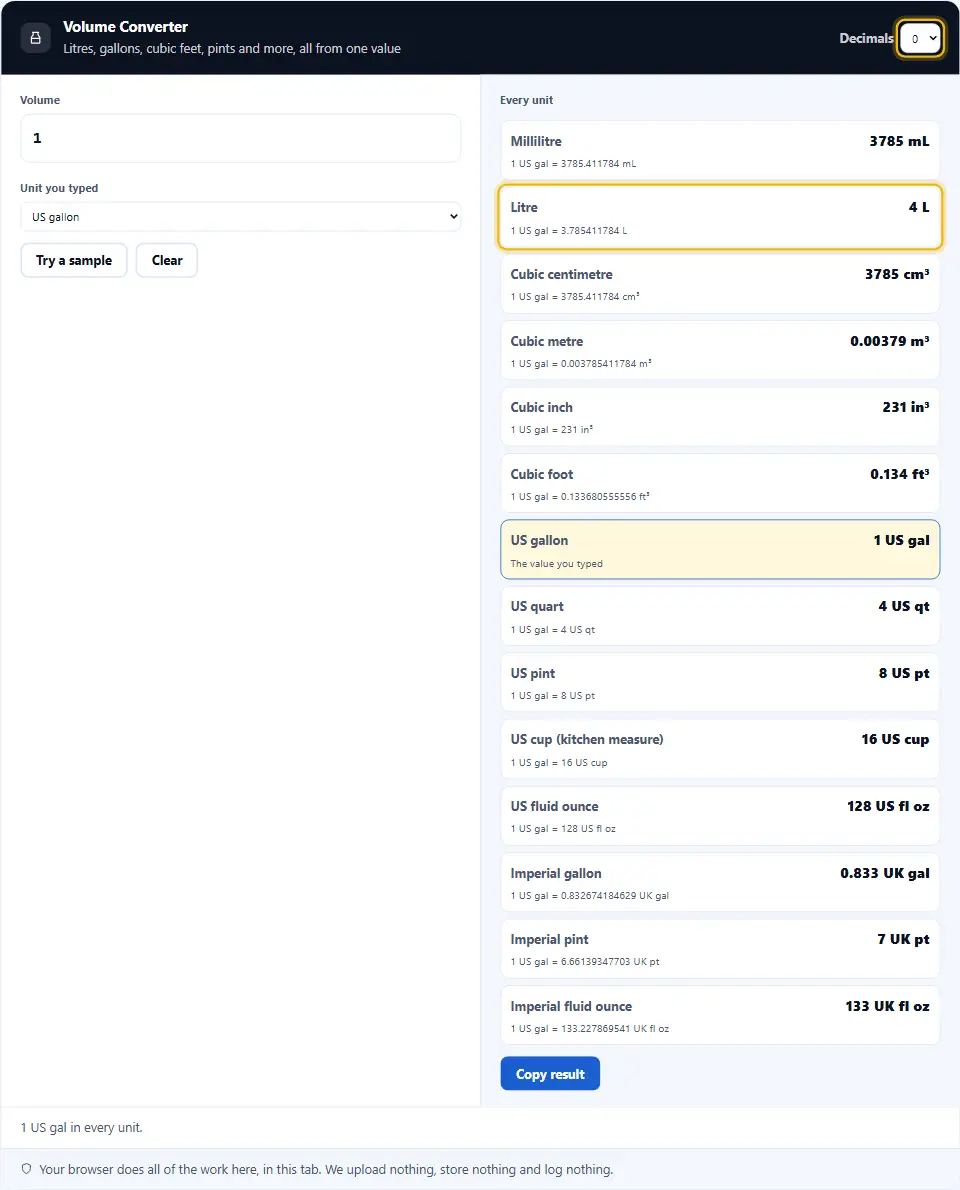
Task: Click the shield icon in the footer
Action: pos(27,1169)
